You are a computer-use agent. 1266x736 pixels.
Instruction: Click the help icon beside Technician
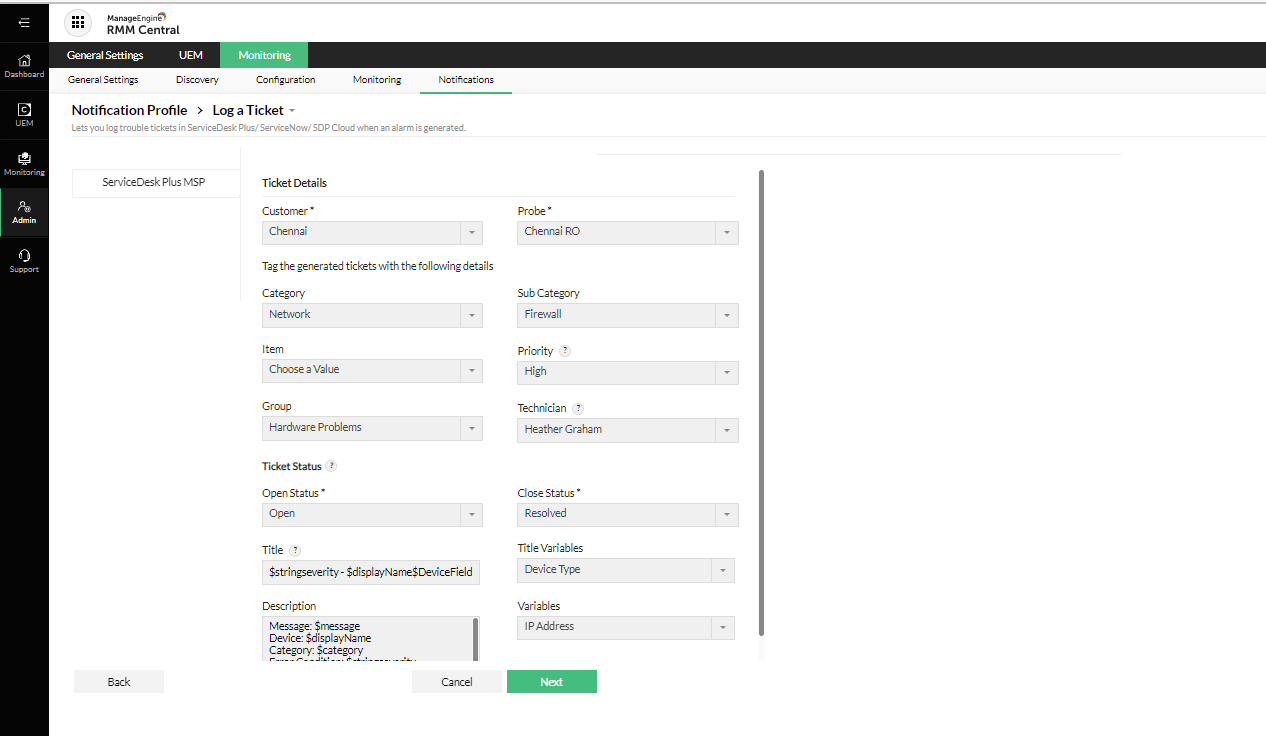point(578,407)
